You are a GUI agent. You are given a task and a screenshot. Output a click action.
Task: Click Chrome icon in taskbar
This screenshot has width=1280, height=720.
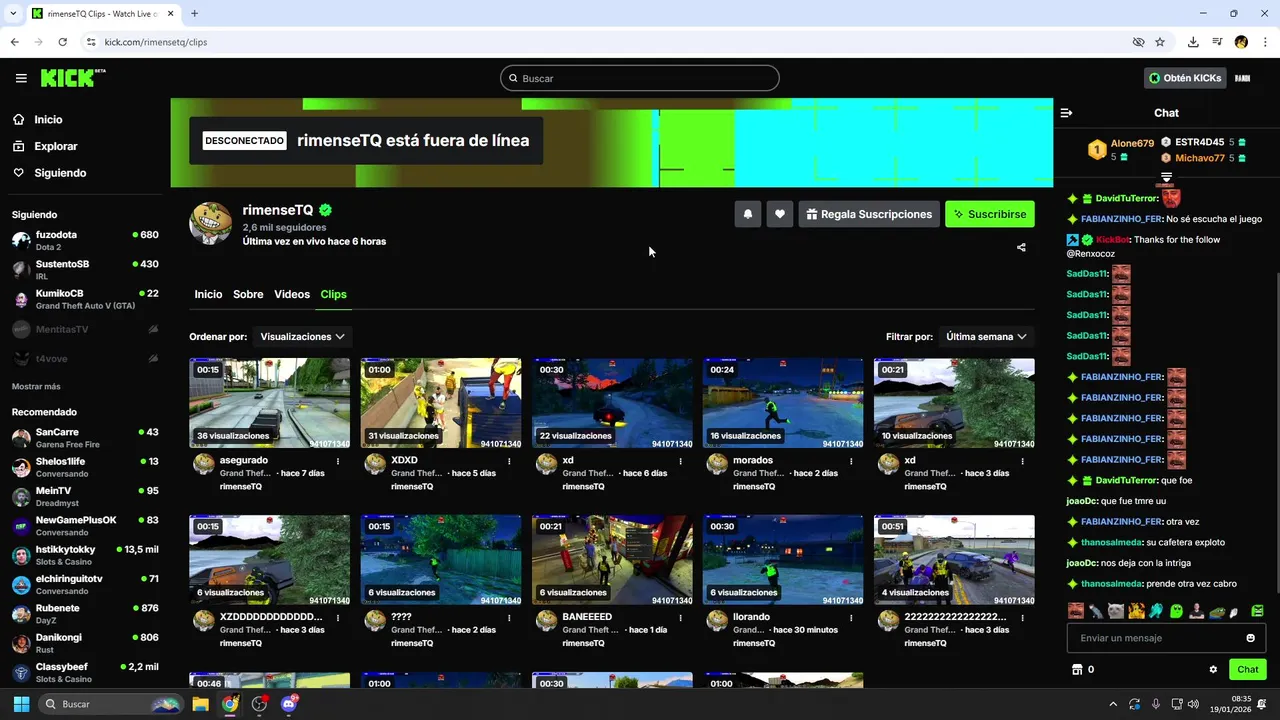[230, 704]
